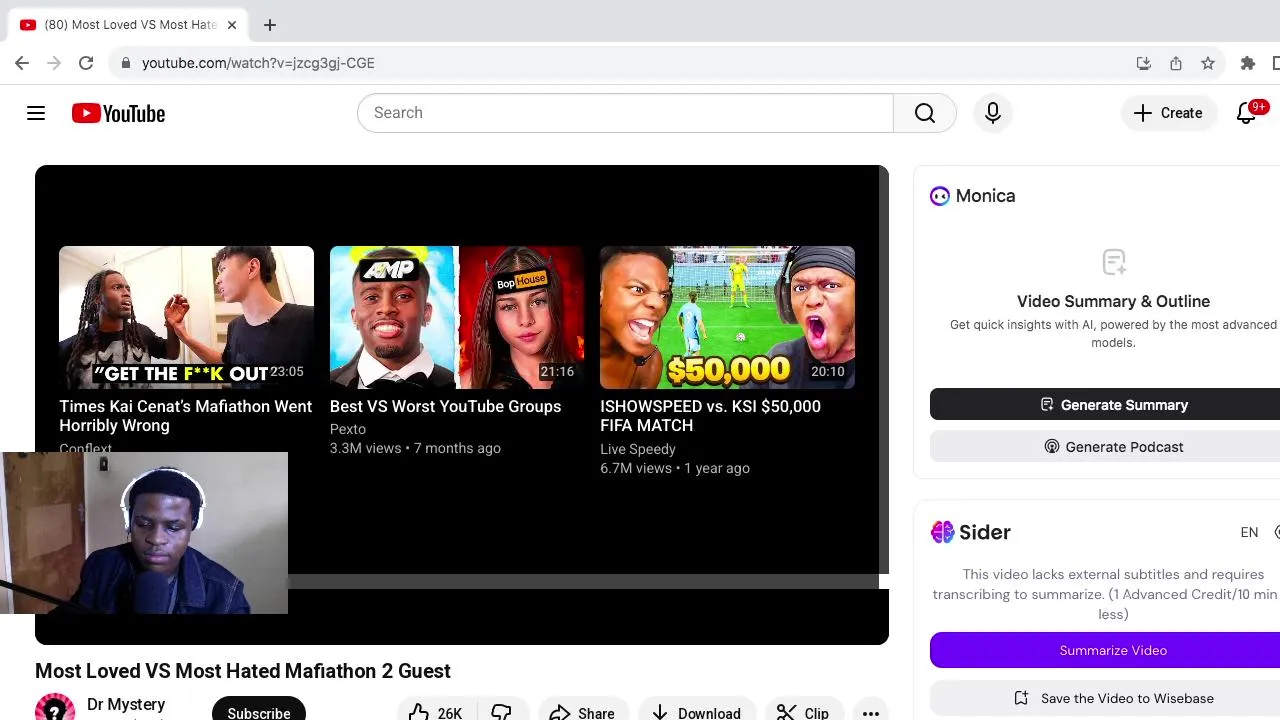Image resolution: width=1280 pixels, height=720 pixels.
Task: Open Kai Cenat's Mafiathon video thumbnail
Action: point(186,317)
